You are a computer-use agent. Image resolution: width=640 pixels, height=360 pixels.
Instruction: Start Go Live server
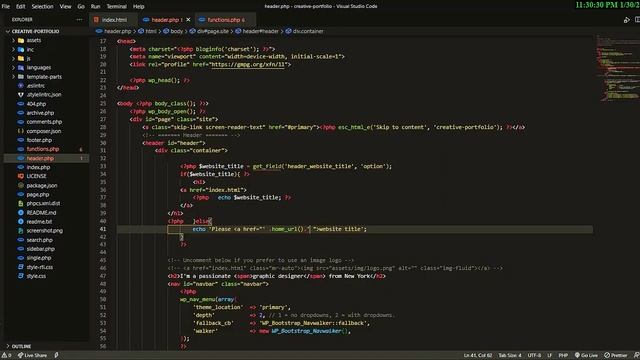tap(586, 356)
